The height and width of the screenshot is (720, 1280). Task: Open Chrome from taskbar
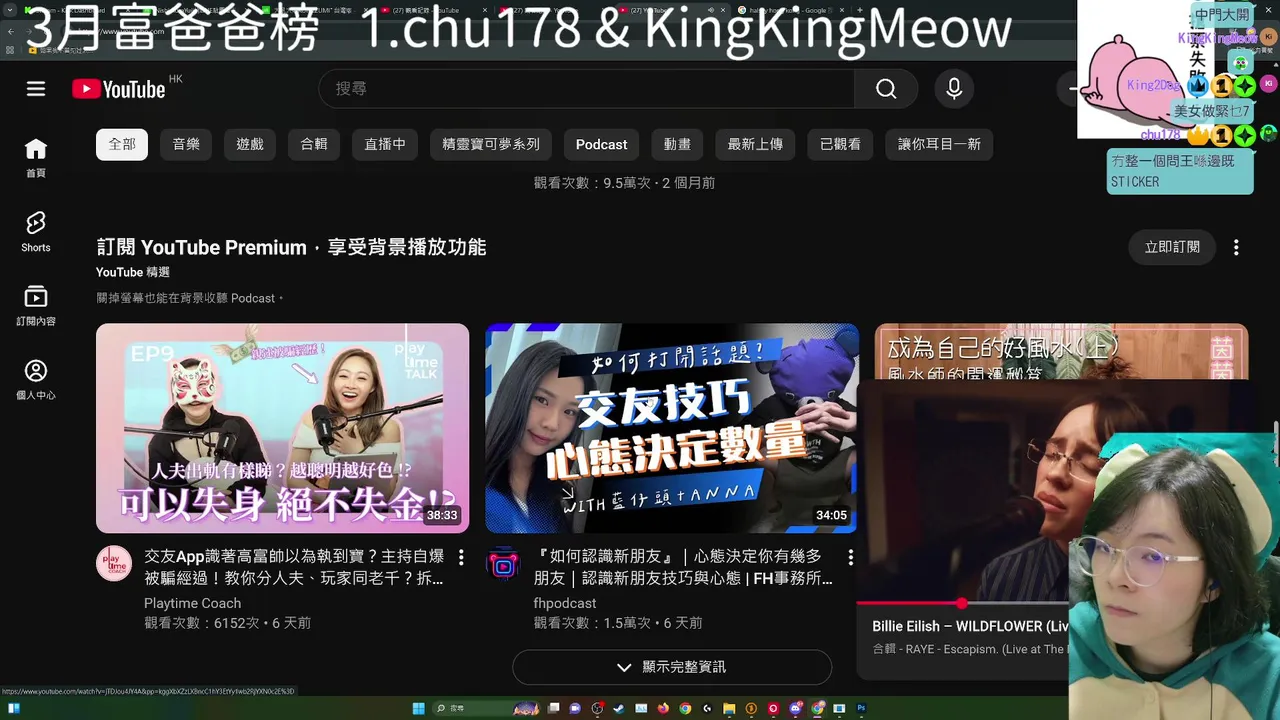685,709
